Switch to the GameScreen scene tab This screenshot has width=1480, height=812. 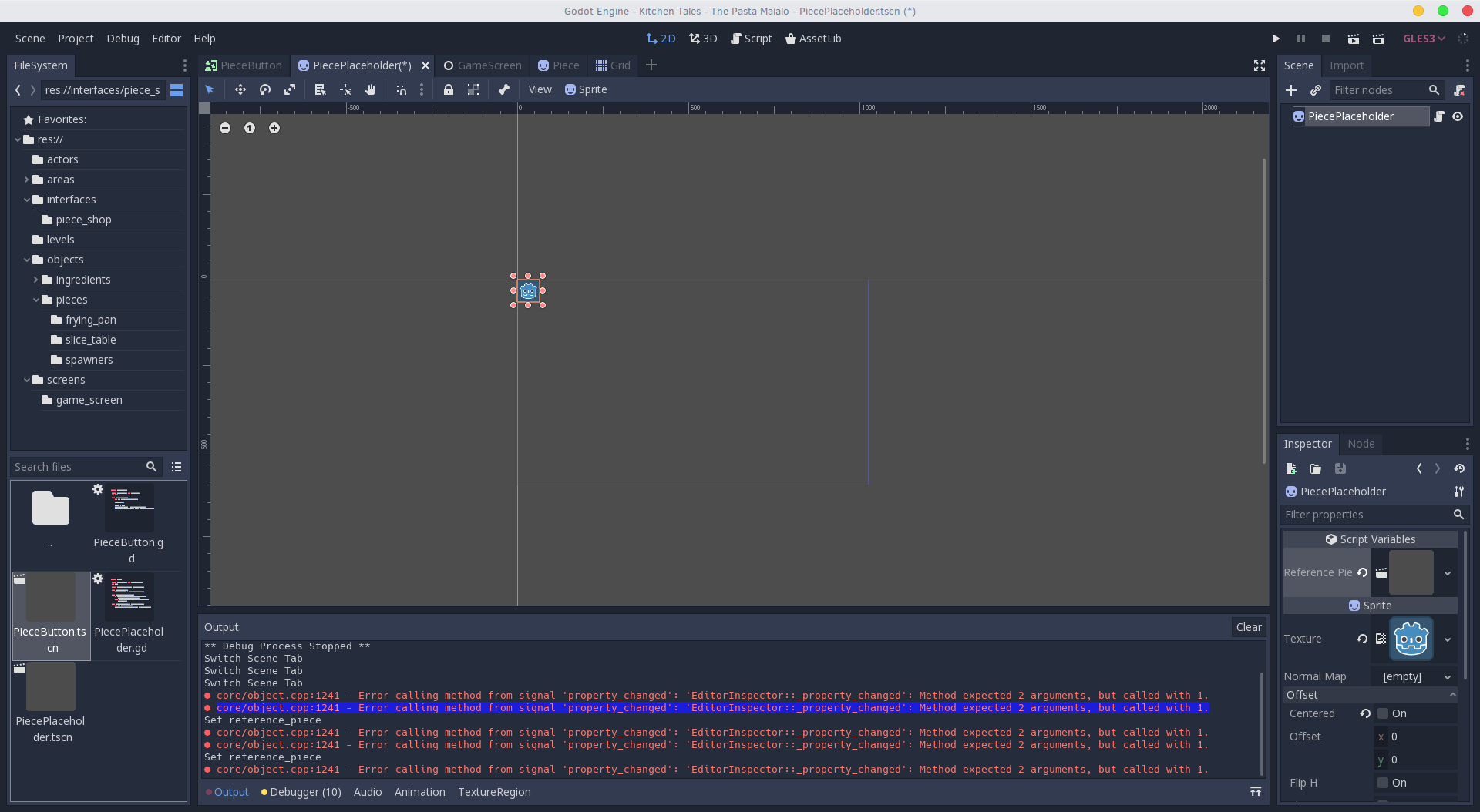pyautogui.click(x=489, y=65)
